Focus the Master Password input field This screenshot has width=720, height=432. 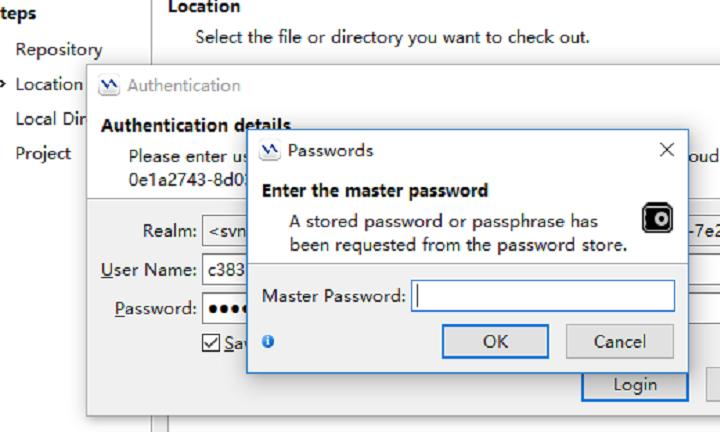[x=543, y=296]
